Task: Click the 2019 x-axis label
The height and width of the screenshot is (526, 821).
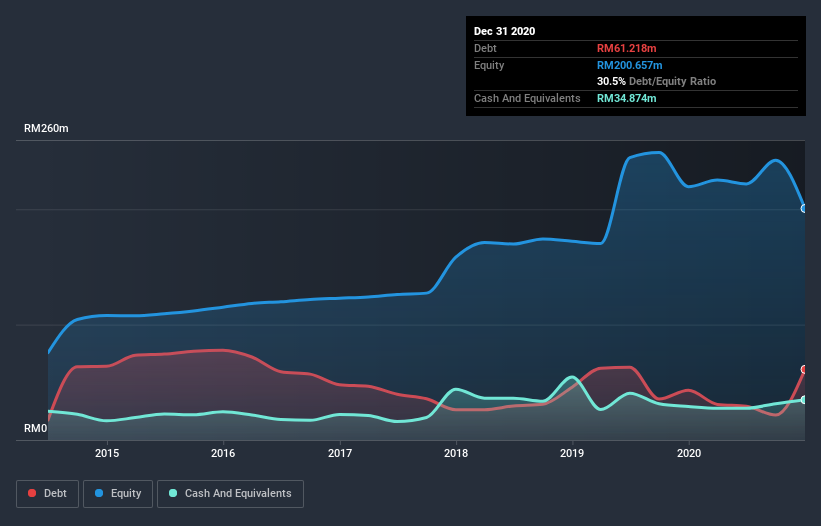Action: tap(572, 453)
